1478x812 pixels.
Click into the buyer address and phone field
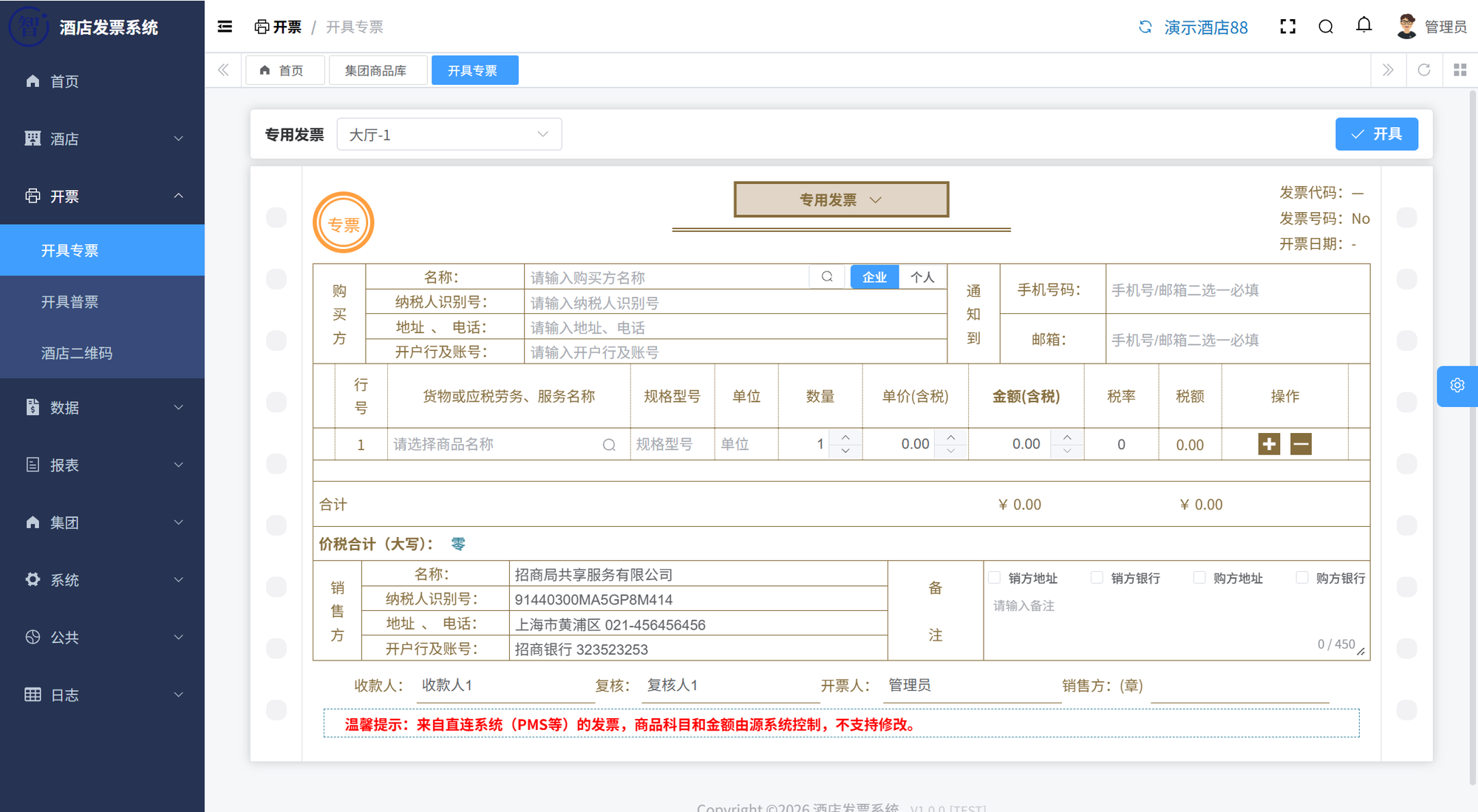click(735, 327)
